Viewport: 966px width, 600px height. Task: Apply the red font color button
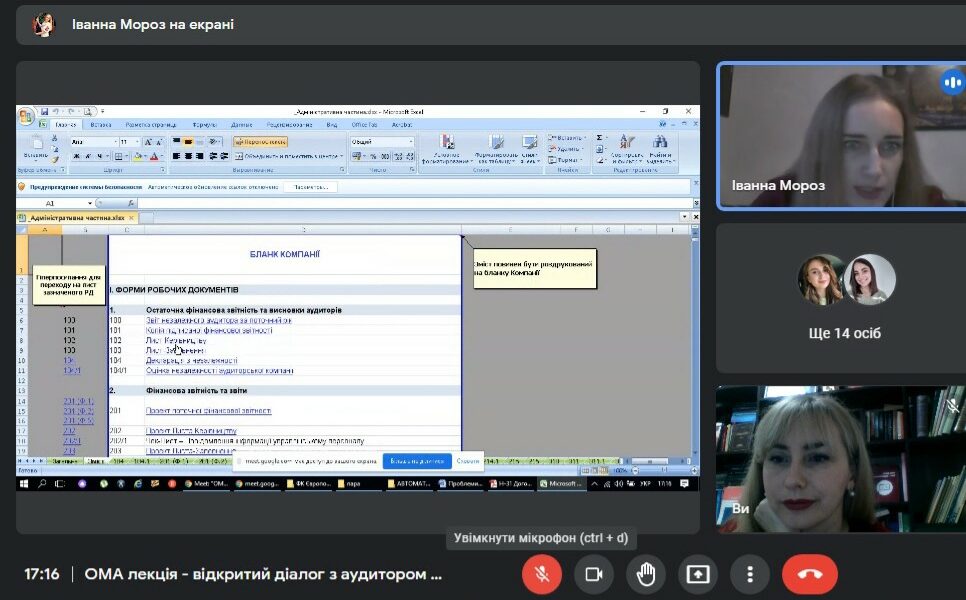(156, 156)
